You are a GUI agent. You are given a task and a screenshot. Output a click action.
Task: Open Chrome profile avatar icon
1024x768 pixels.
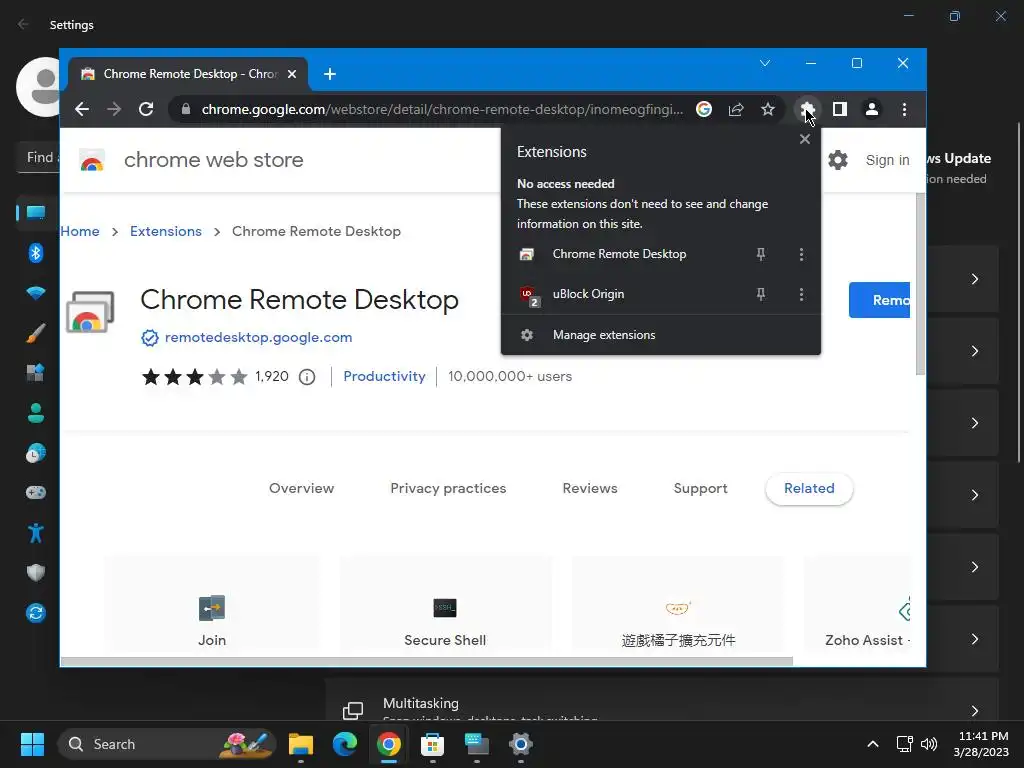click(x=872, y=109)
